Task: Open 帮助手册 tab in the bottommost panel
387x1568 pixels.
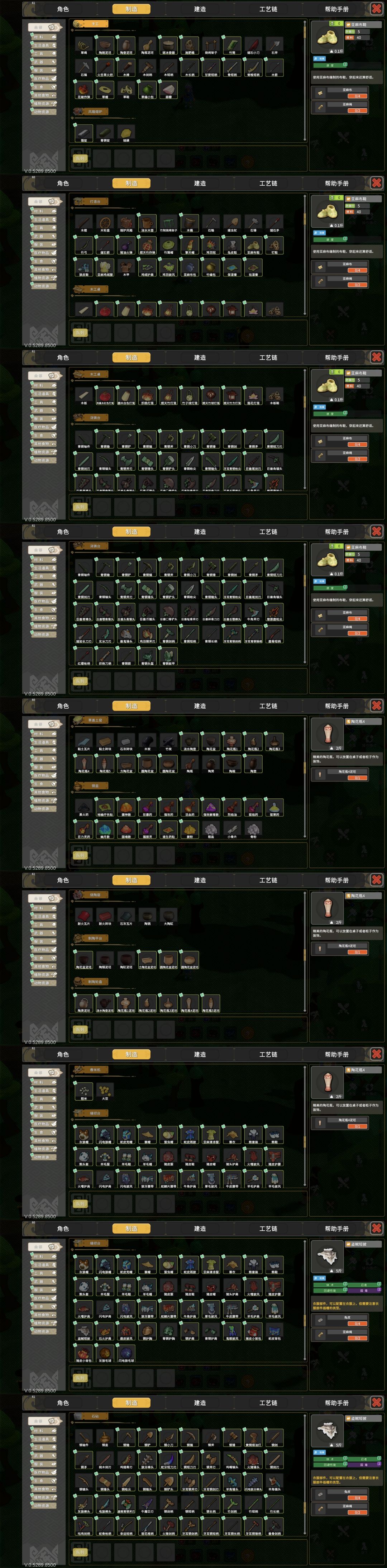Action: pos(336,1403)
